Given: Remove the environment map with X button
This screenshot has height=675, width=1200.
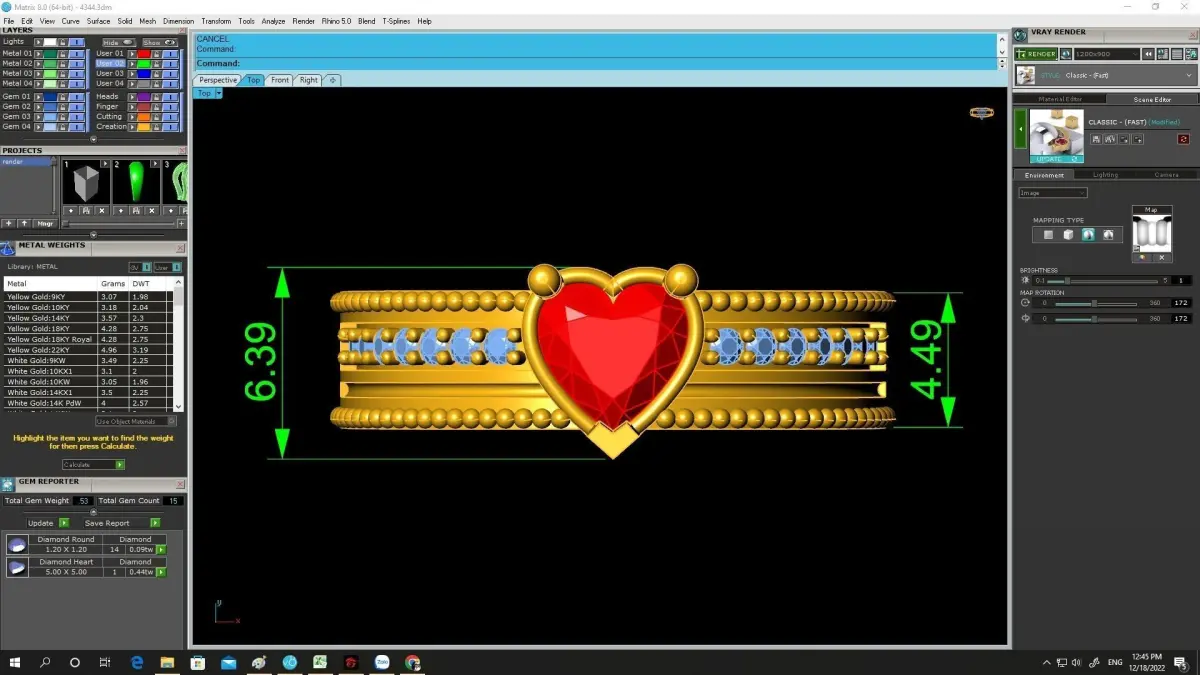Looking at the screenshot, I should point(1161,258).
